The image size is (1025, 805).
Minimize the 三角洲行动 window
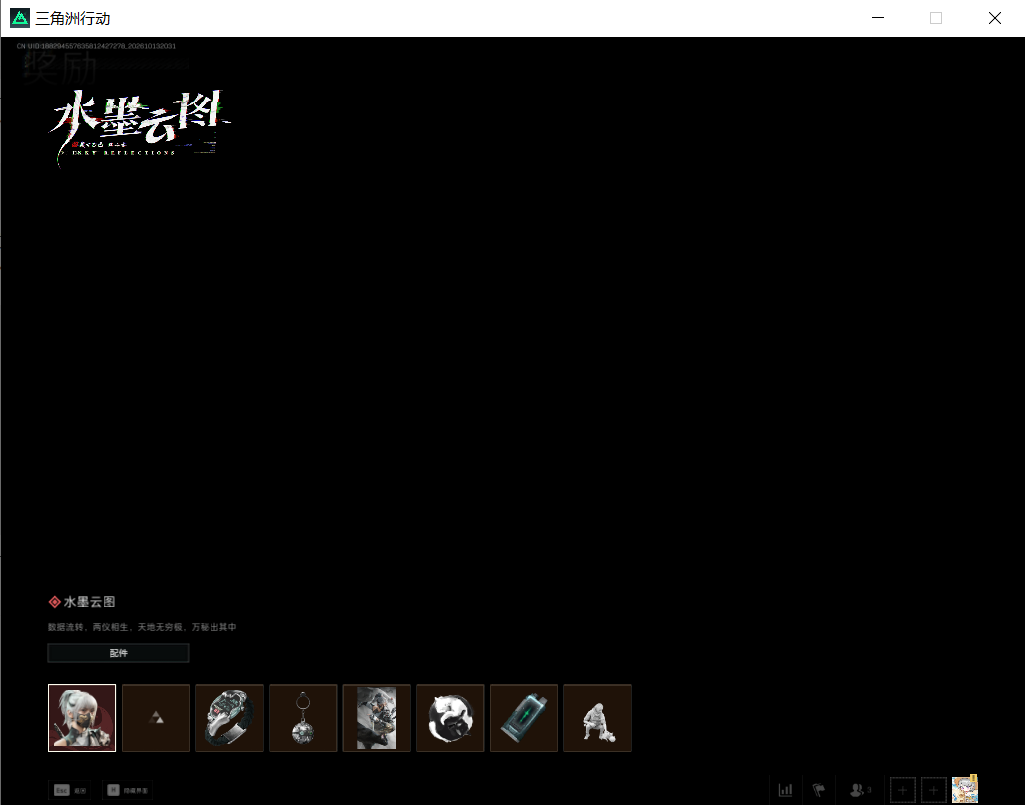click(878, 18)
